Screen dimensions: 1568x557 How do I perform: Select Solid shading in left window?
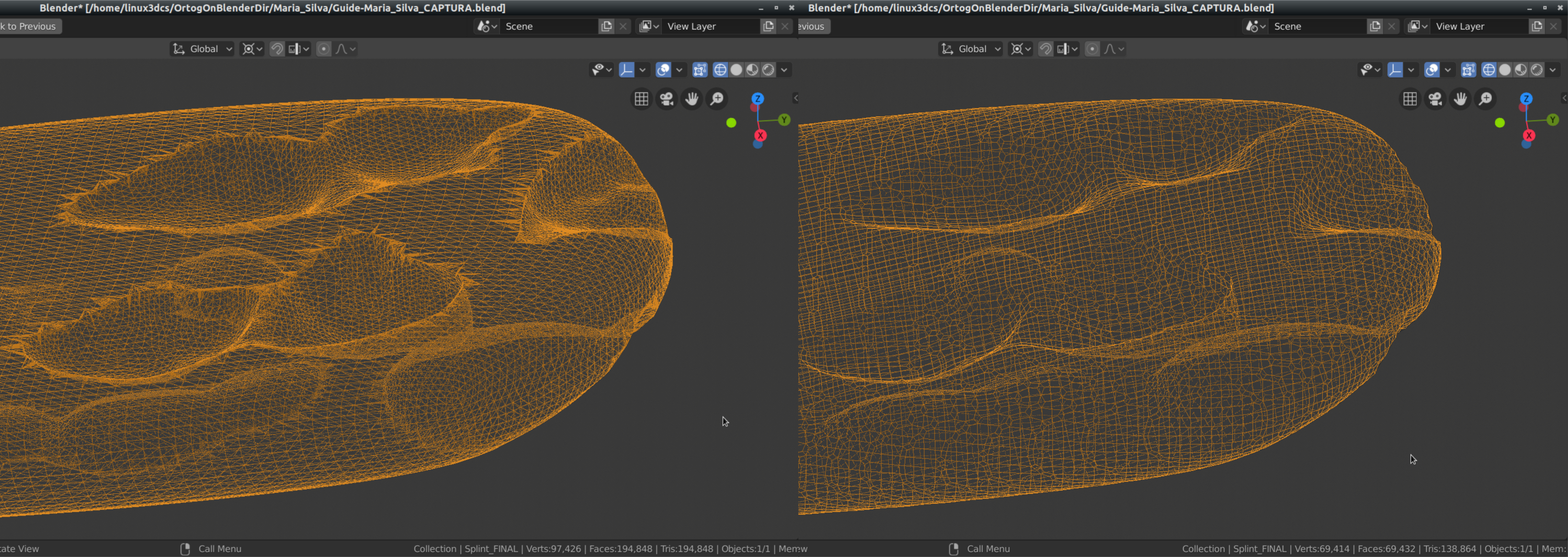736,70
